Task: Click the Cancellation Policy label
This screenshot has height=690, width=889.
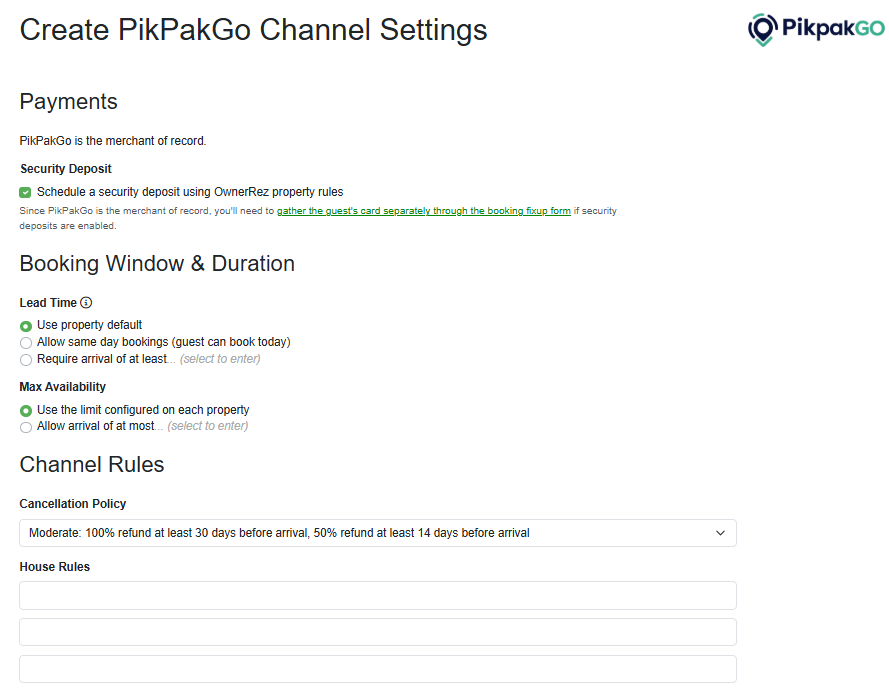Action: (x=73, y=503)
